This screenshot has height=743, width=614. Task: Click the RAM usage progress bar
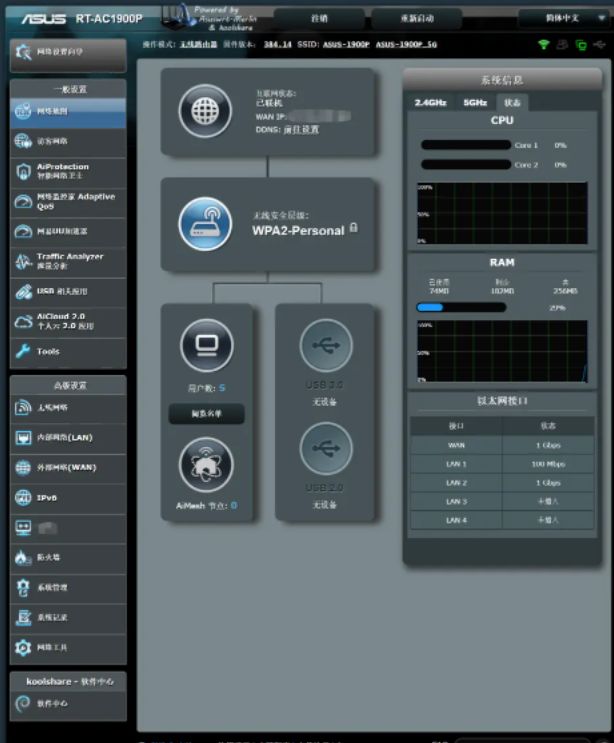(x=461, y=307)
